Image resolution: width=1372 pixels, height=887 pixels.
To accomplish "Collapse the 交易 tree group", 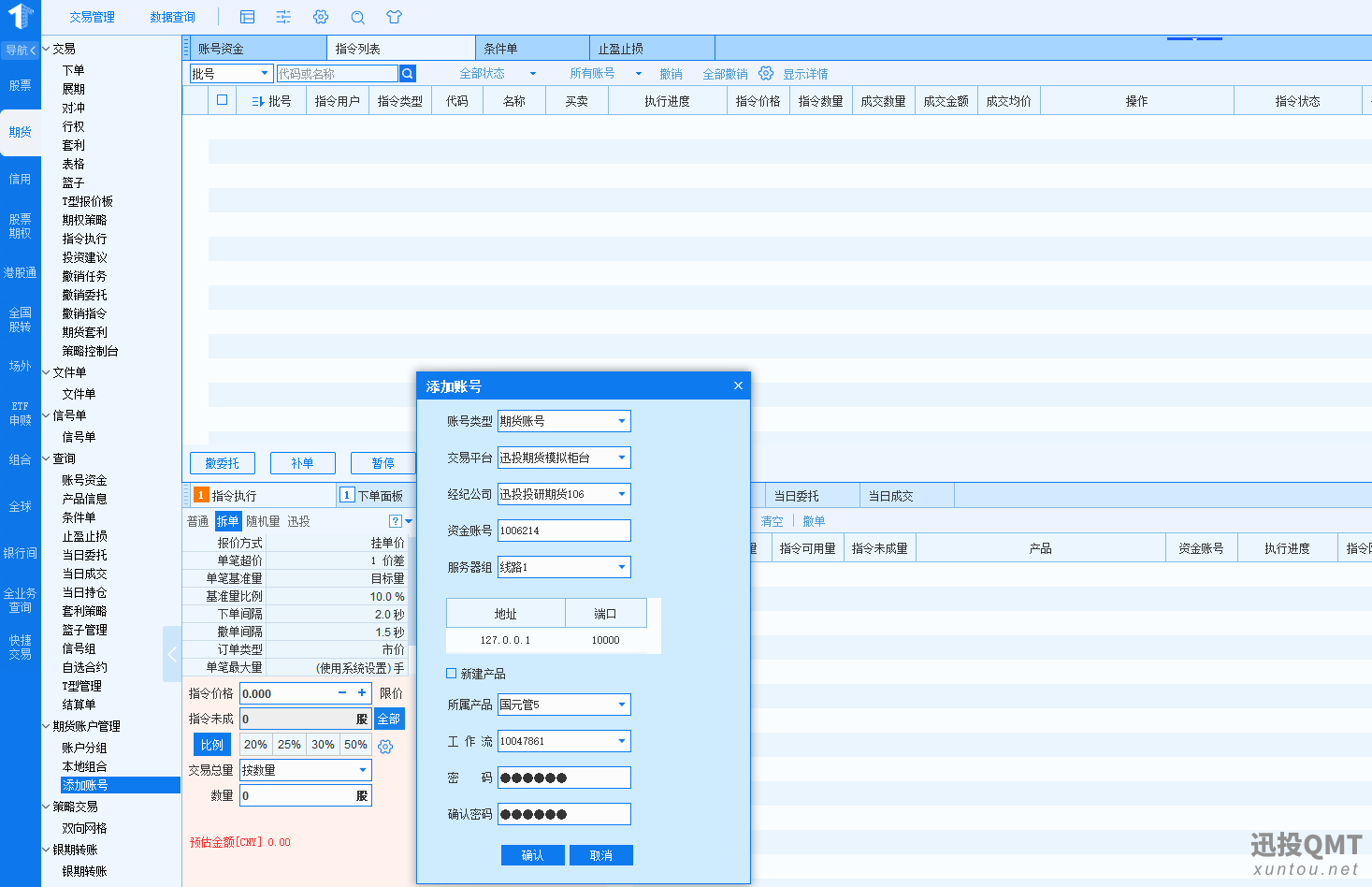I will click(x=47, y=49).
